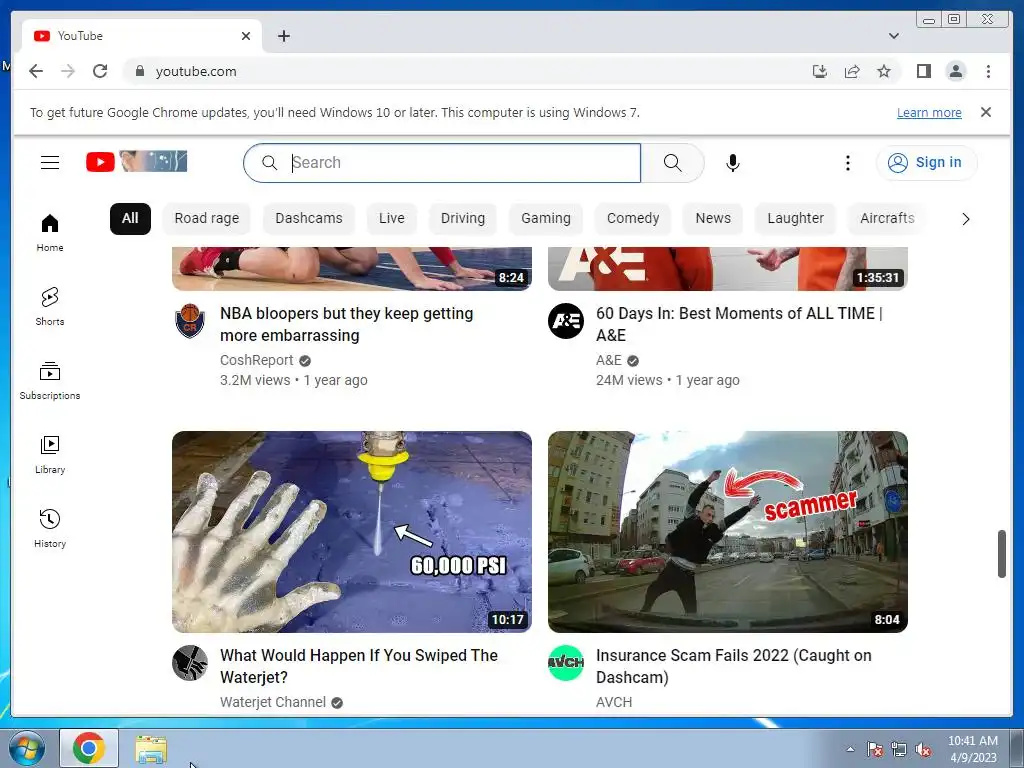The width and height of the screenshot is (1024, 768).
Task: Click the A&E channel avatar
Action: (566, 321)
